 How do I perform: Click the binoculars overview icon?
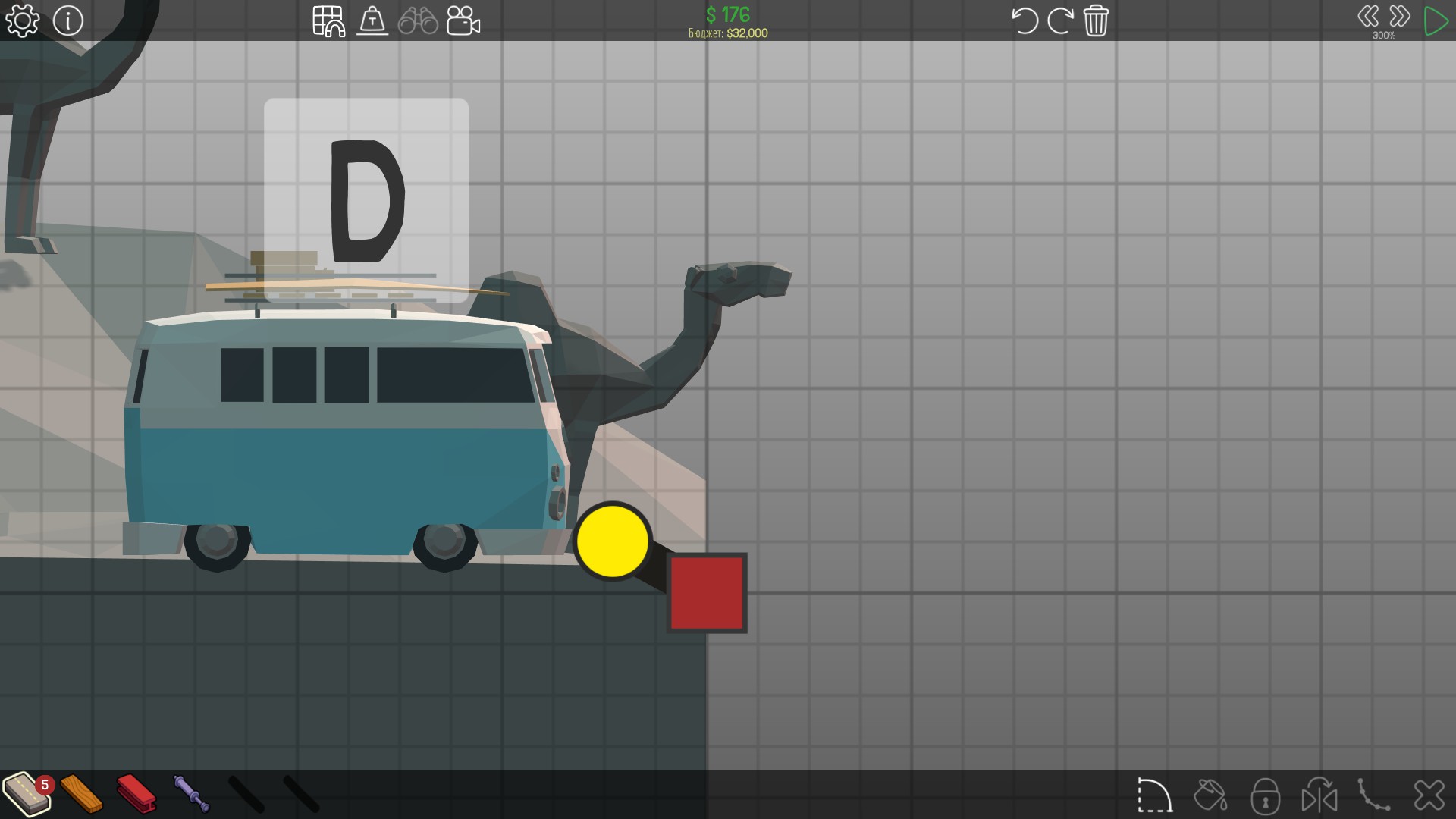pos(418,20)
